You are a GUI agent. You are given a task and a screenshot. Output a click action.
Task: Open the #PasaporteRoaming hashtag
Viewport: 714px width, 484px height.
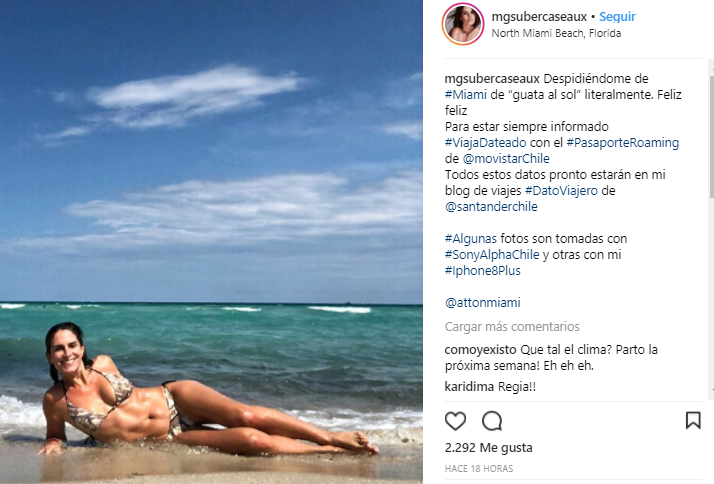pos(622,143)
